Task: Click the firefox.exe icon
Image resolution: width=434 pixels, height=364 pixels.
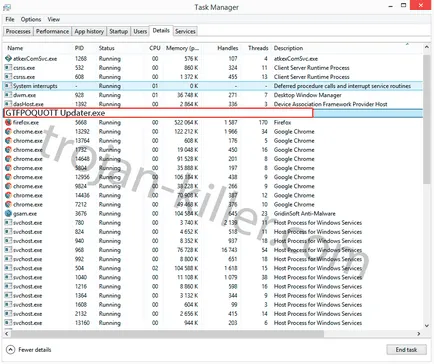Action: 8,122
